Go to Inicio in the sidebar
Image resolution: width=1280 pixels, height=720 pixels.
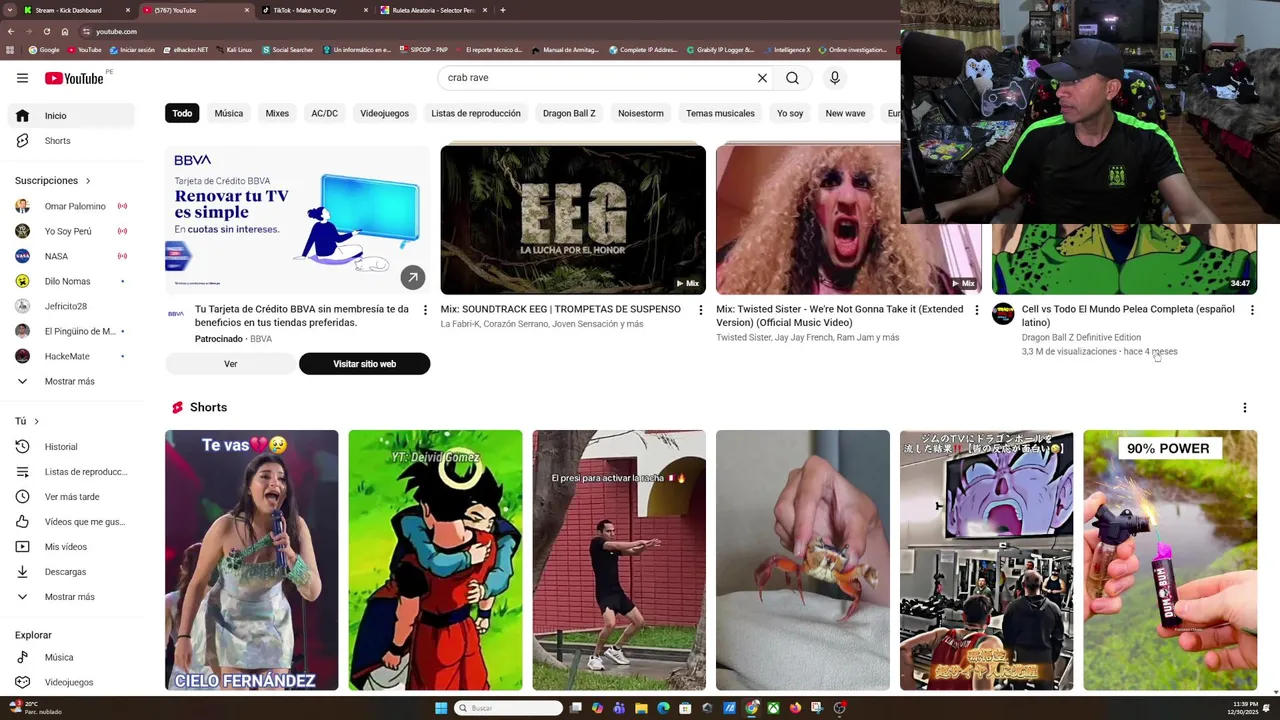(x=70, y=116)
